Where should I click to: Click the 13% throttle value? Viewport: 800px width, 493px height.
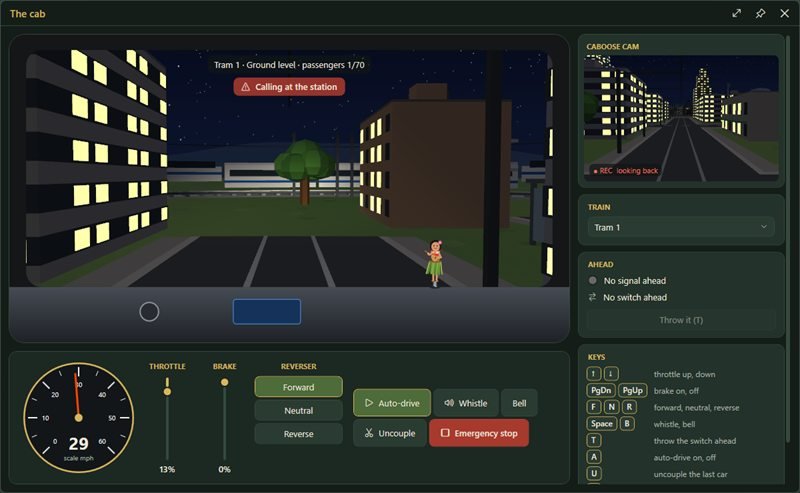pyautogui.click(x=167, y=469)
